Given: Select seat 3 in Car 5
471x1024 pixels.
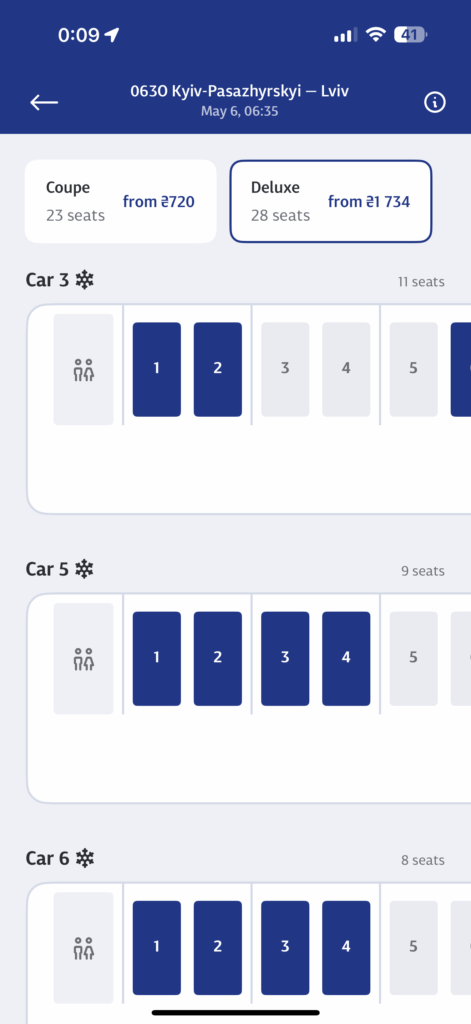Looking at the screenshot, I should (x=285, y=659).
